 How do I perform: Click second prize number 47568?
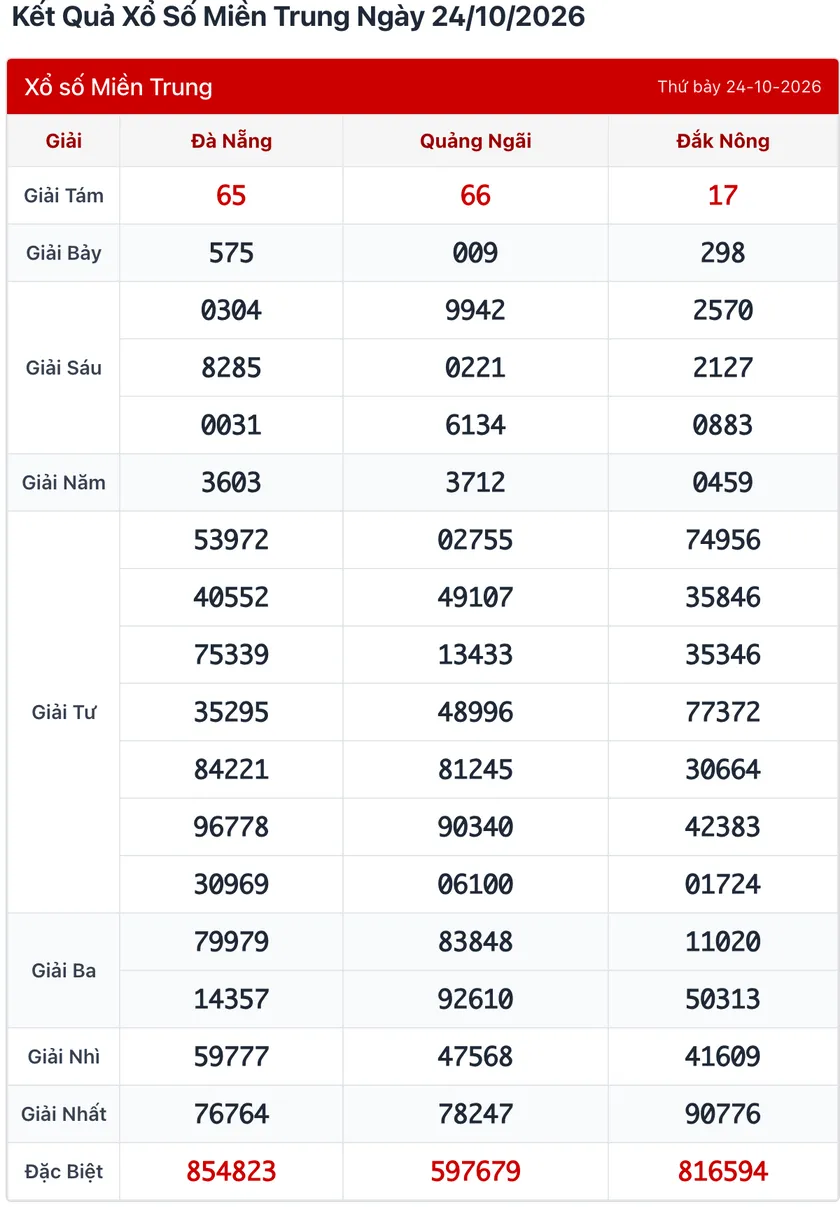475,1056
